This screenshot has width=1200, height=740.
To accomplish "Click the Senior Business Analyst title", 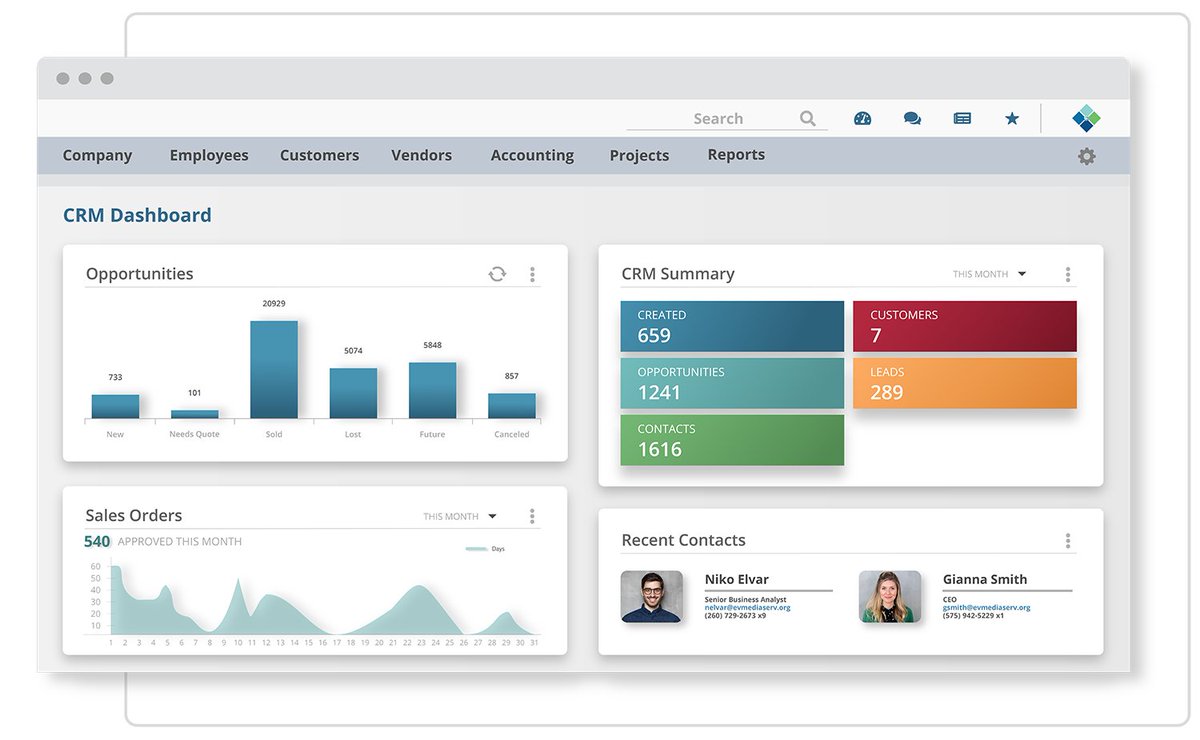I will [x=745, y=599].
